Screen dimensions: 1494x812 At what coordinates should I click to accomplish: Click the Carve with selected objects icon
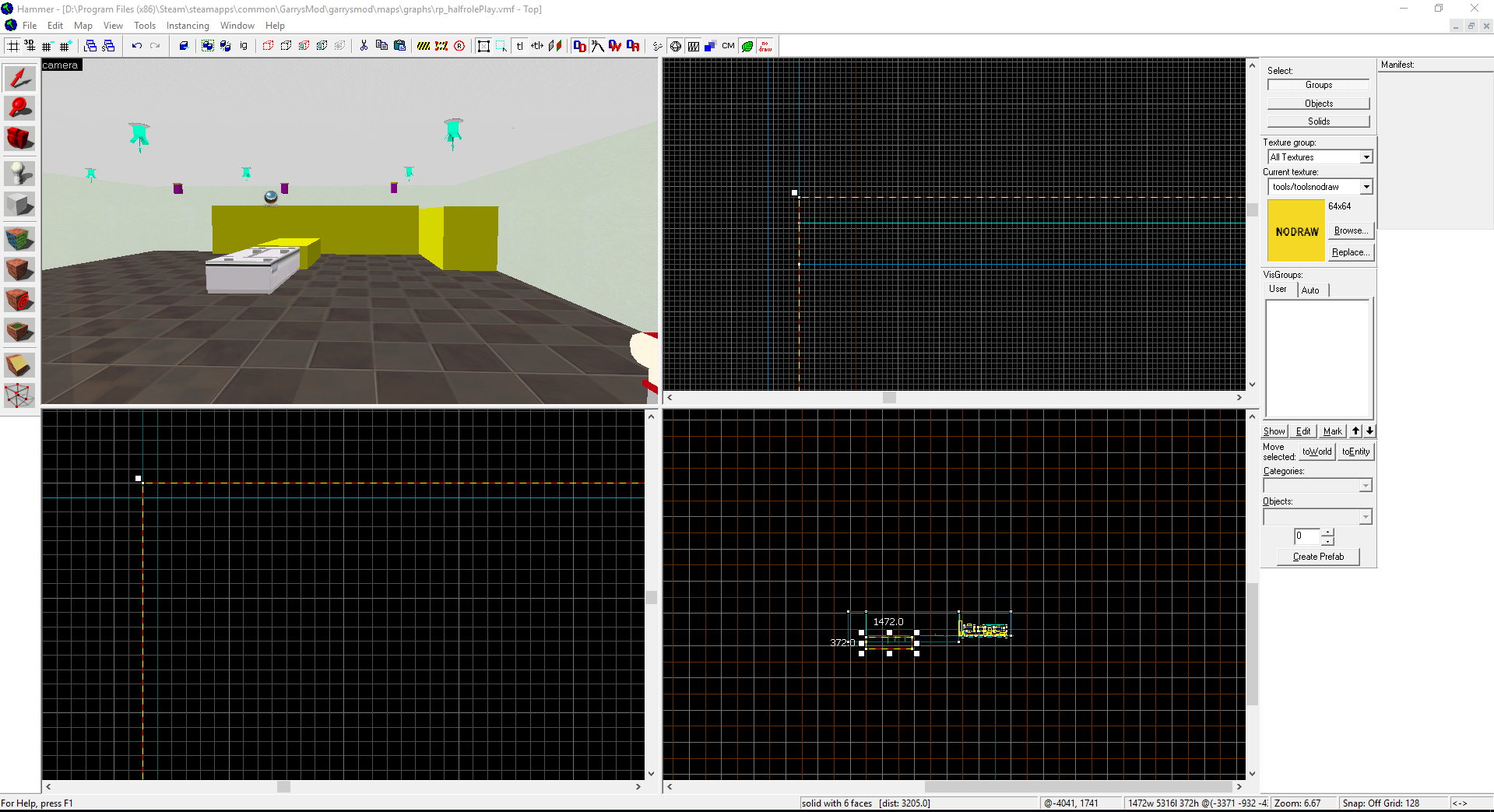tap(184, 46)
